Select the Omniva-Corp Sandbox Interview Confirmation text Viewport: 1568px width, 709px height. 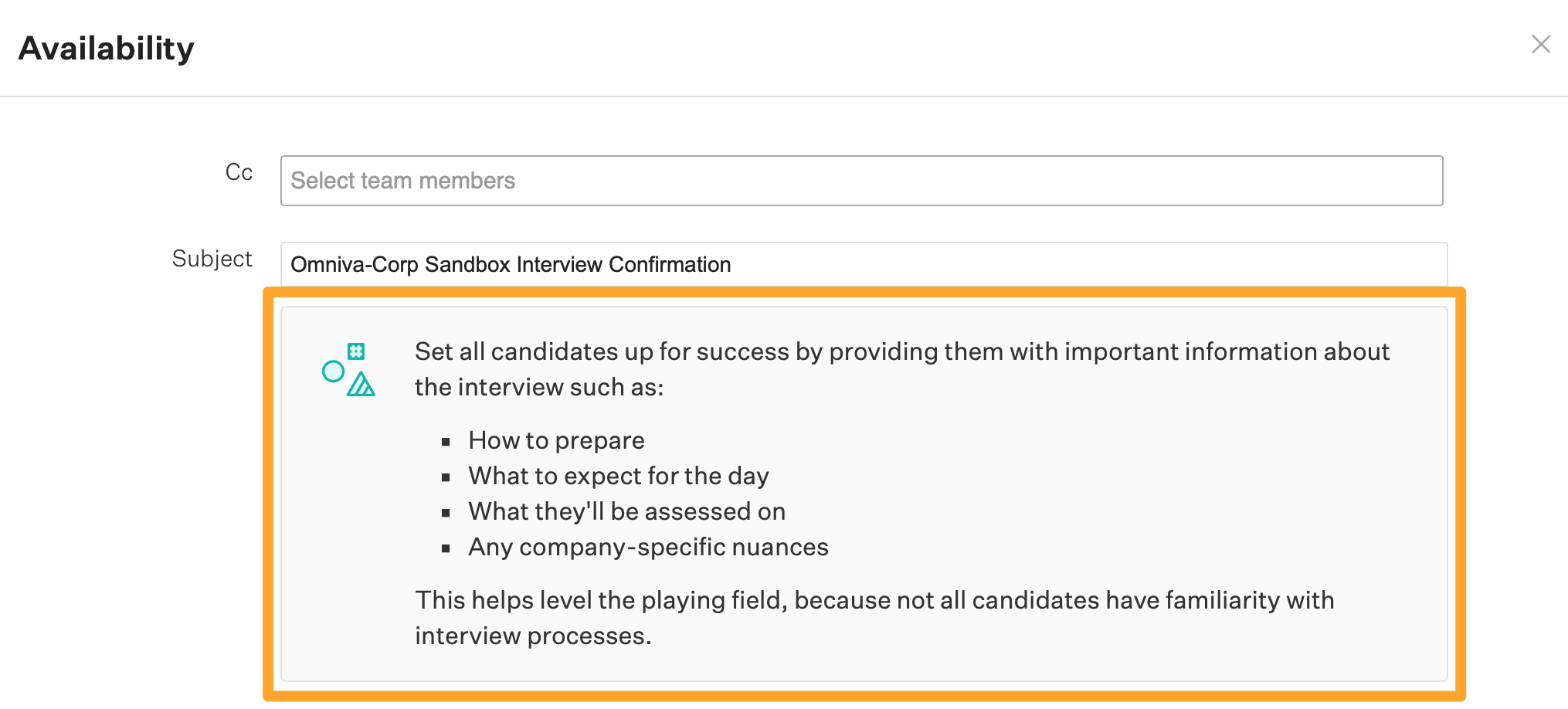(x=511, y=265)
